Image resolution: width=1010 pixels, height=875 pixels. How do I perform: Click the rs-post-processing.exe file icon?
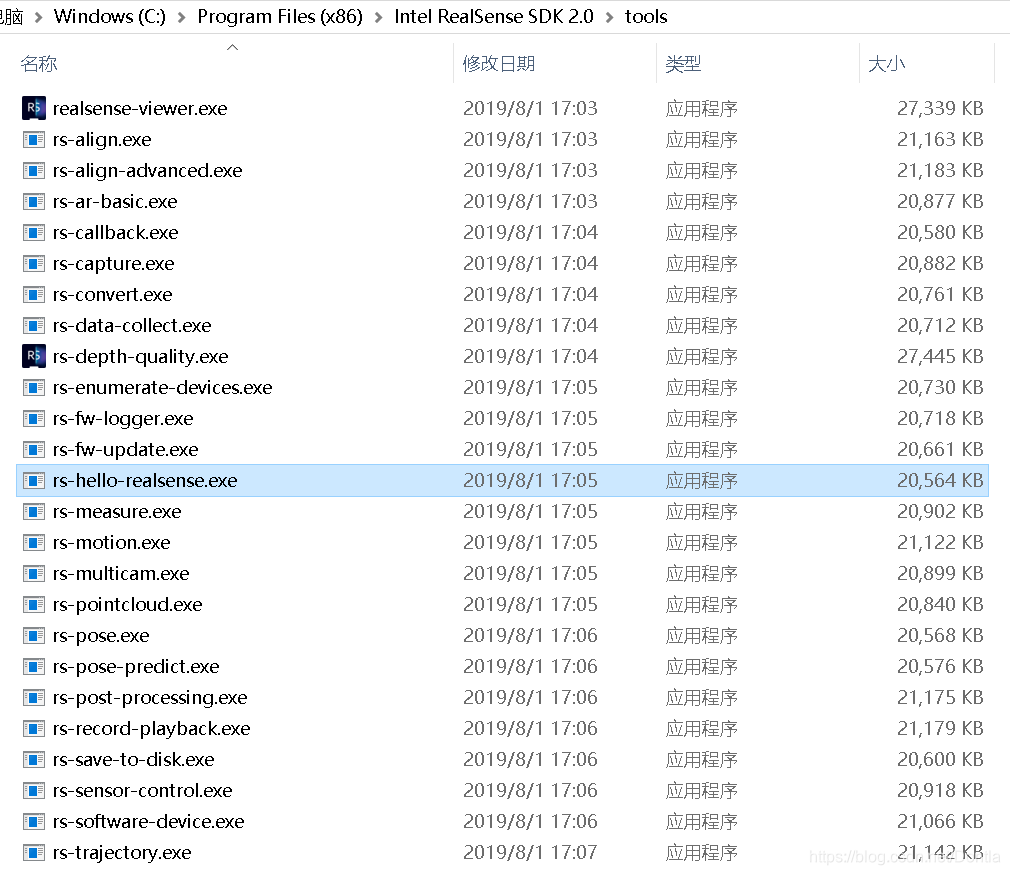click(33, 697)
